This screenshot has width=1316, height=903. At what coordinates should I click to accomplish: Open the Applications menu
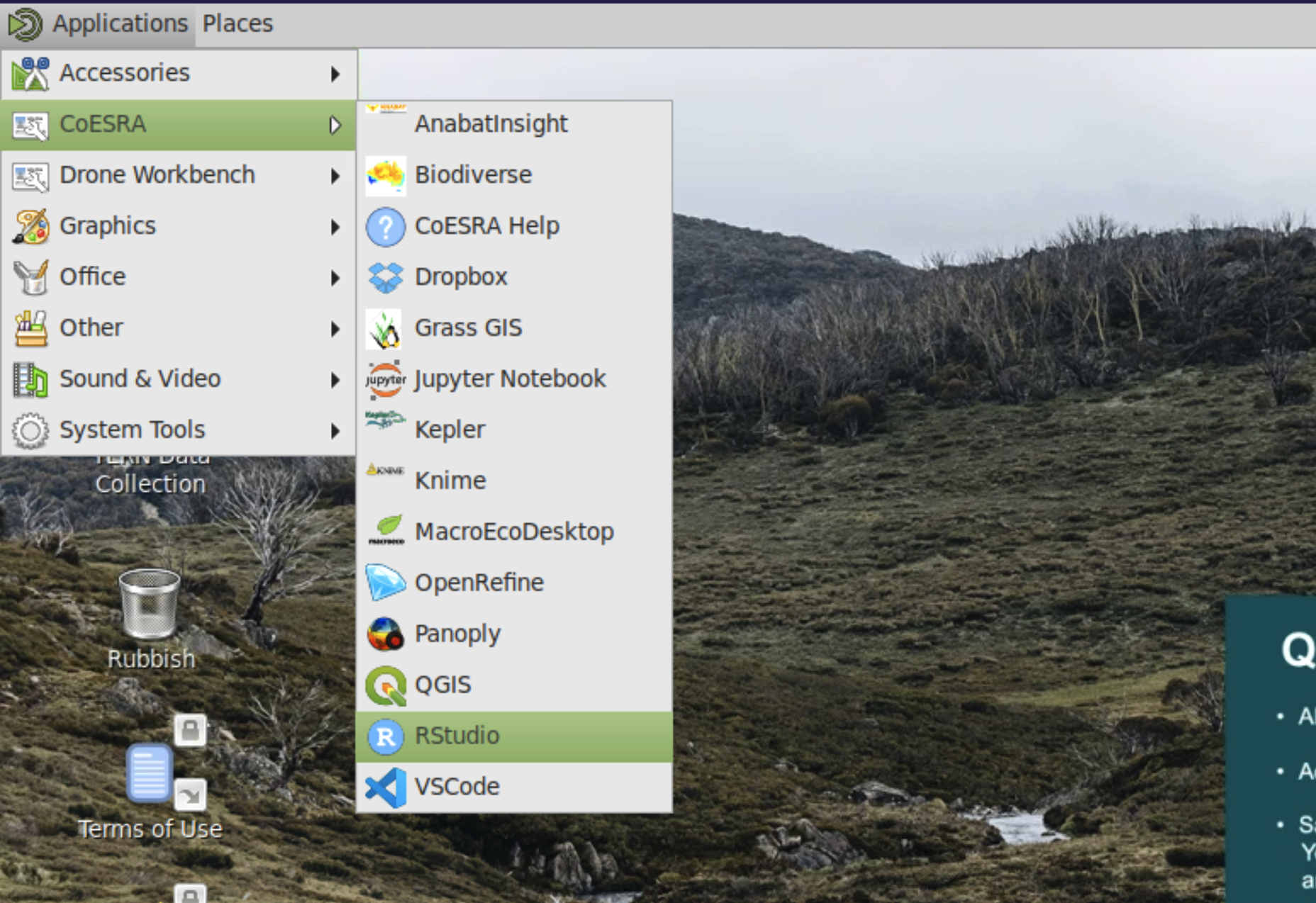click(120, 23)
